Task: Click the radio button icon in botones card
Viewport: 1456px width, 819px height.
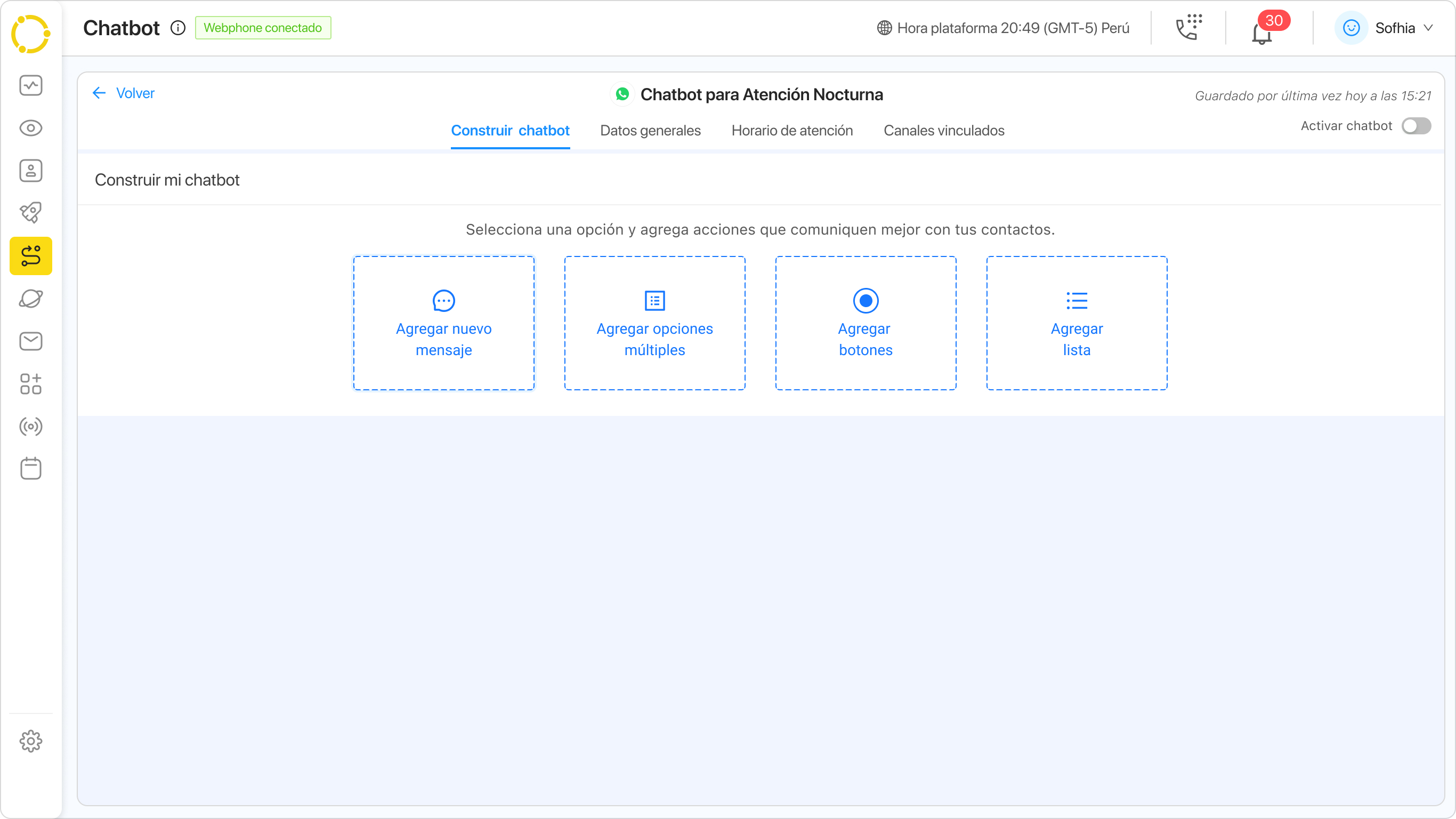Action: pyautogui.click(x=865, y=301)
